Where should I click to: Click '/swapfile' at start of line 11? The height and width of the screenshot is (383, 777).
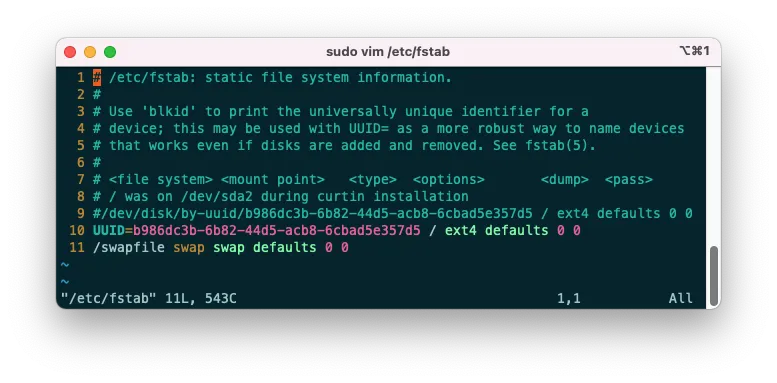click(x=129, y=248)
